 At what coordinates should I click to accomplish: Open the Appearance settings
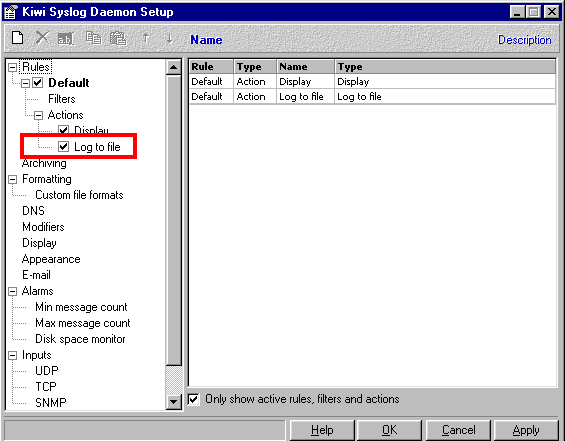coord(51,259)
